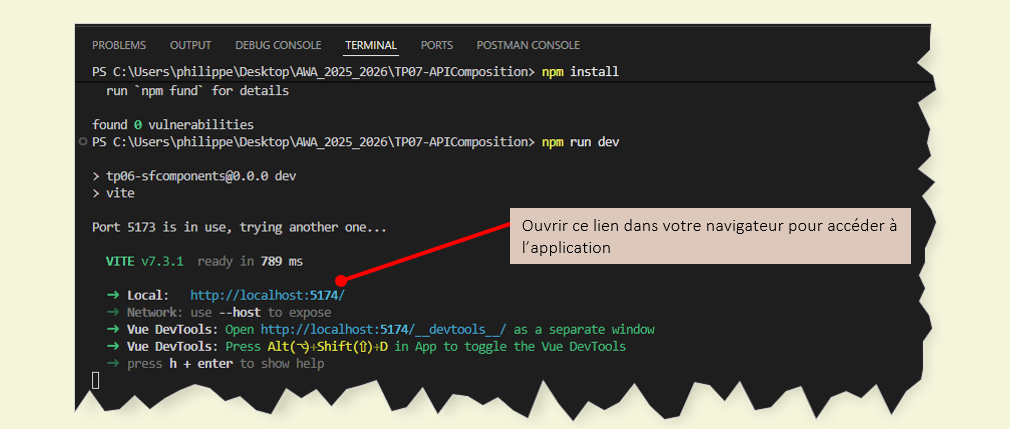Click the arrow before Vue DevTools: Open
This screenshot has height=429, width=1010.
(113, 329)
